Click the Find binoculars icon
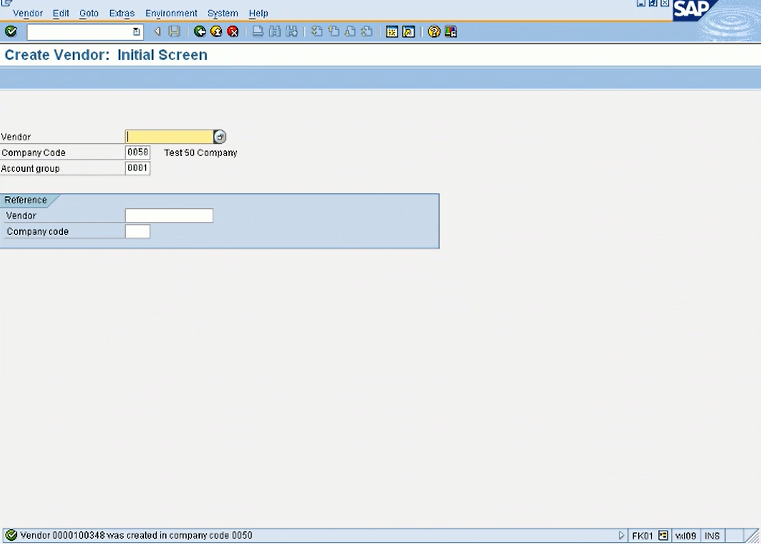The height and width of the screenshot is (544, 761). click(275, 32)
